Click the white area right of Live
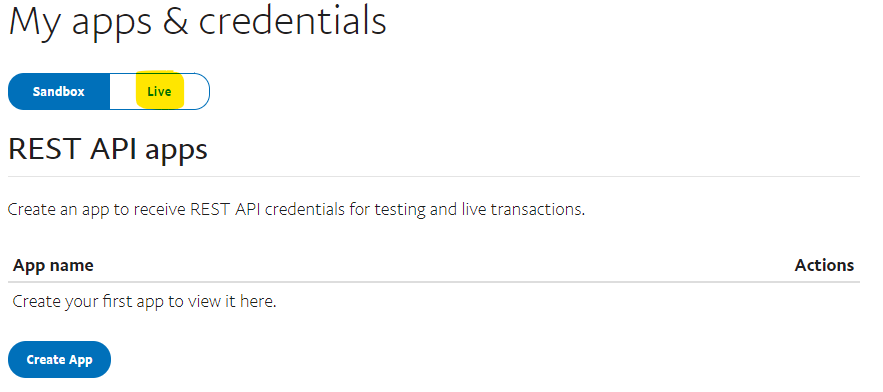The image size is (883, 392). [x=197, y=91]
